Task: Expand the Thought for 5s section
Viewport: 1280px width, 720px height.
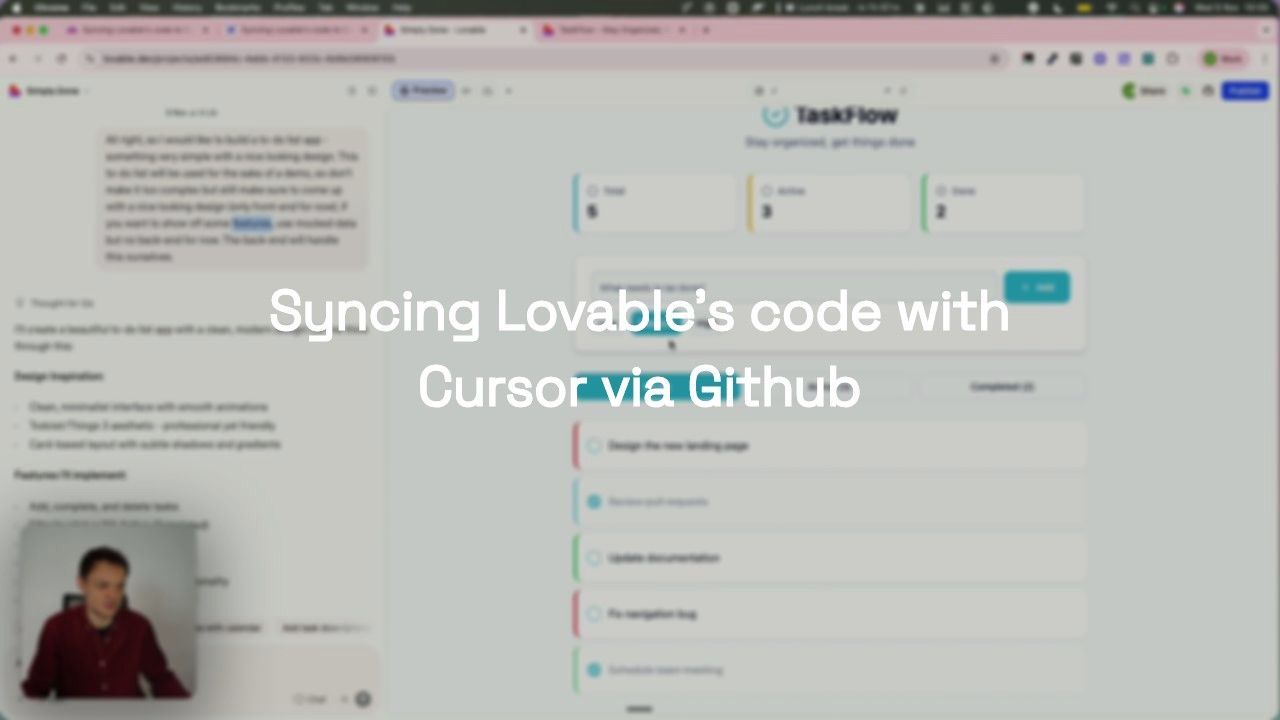Action: (55, 303)
